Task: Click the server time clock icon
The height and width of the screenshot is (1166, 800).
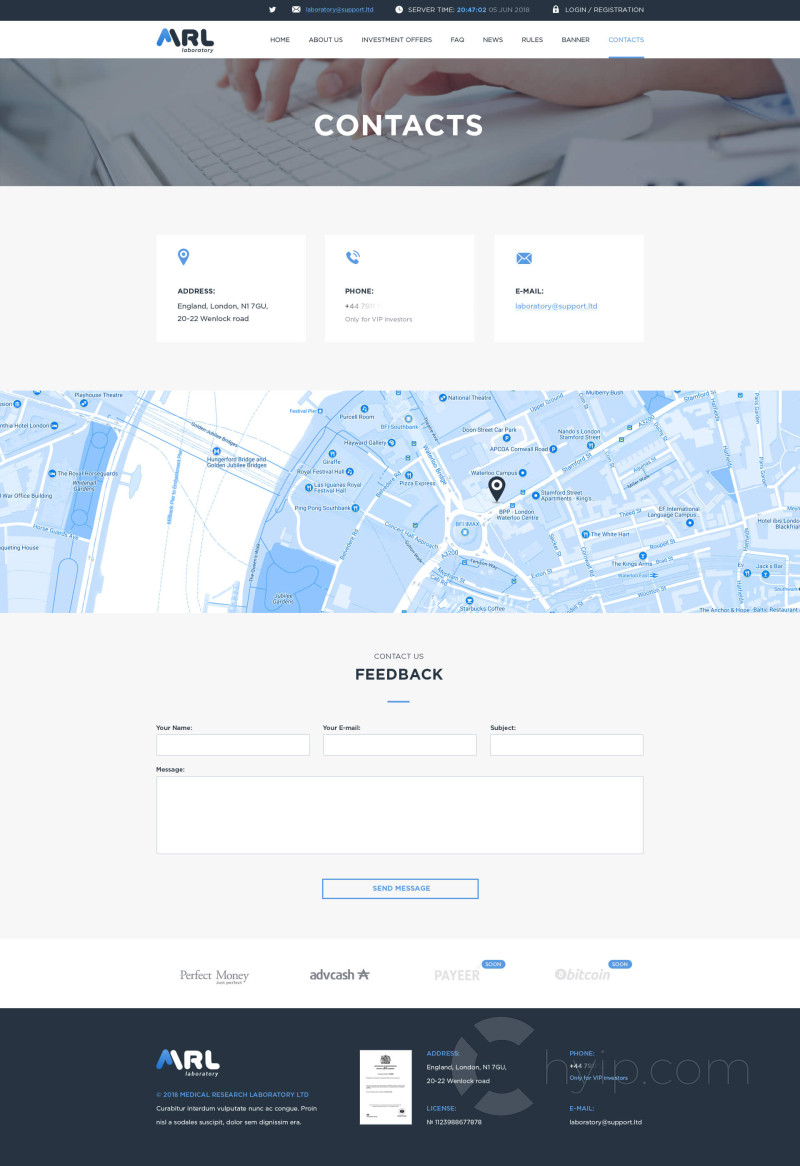Action: [399, 10]
